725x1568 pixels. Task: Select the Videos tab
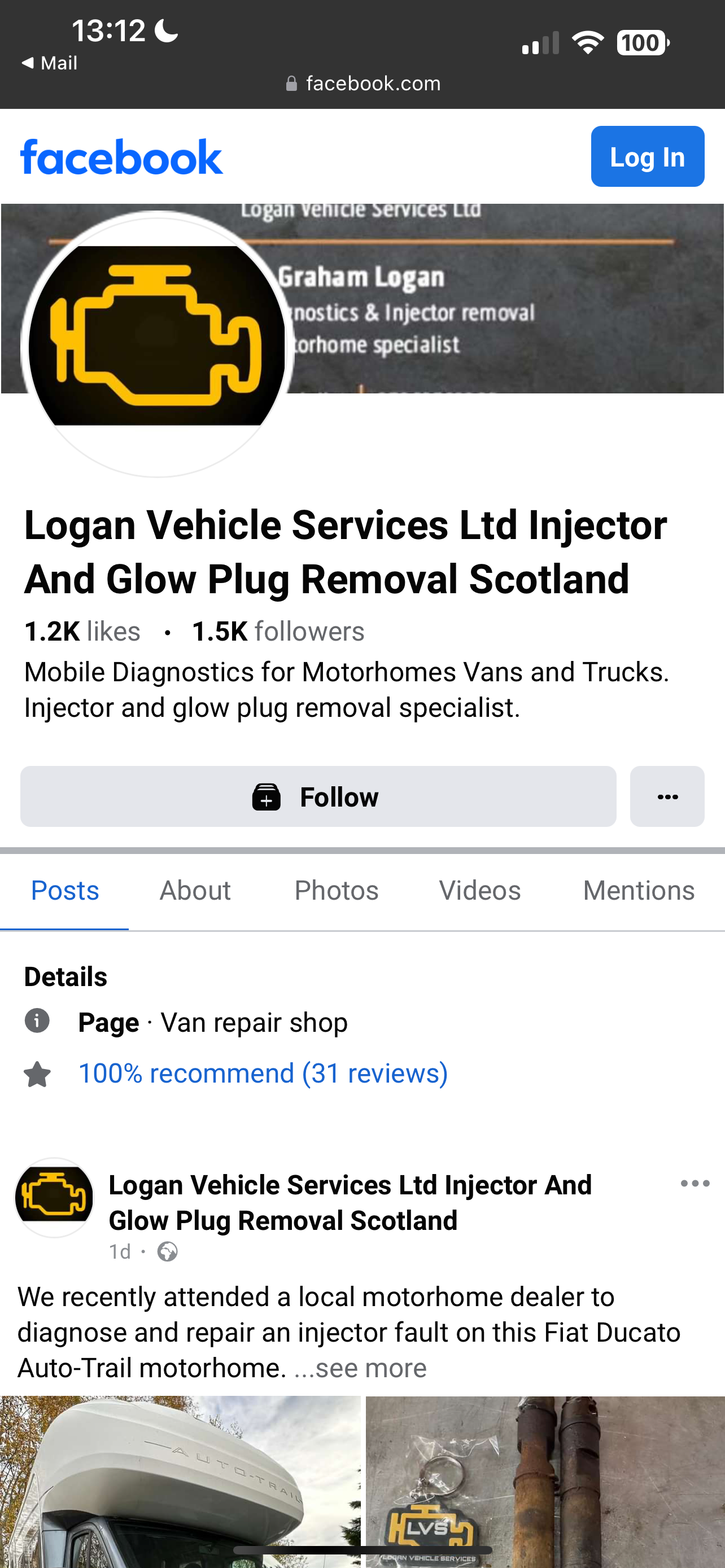coord(480,891)
